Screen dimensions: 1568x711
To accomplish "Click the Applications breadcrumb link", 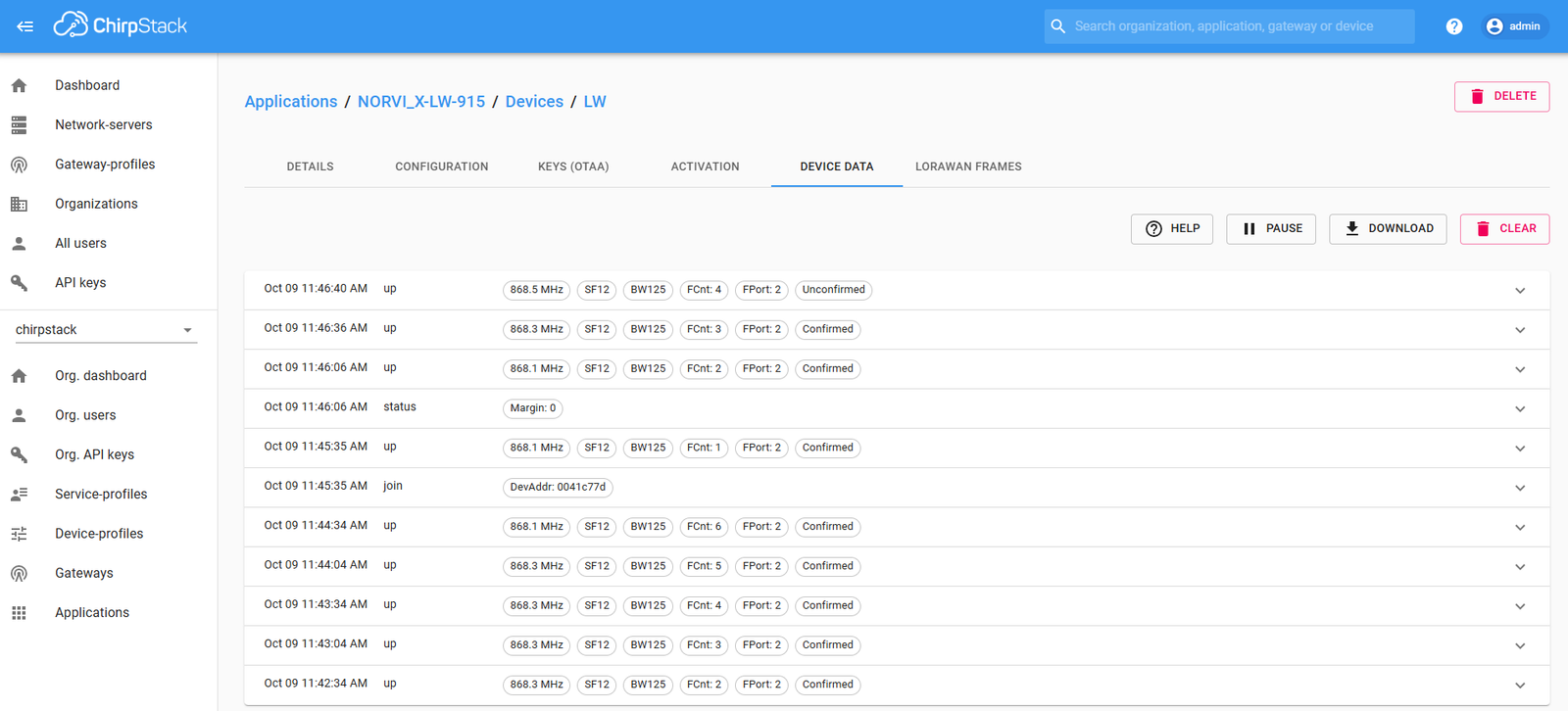I will 291,102.
